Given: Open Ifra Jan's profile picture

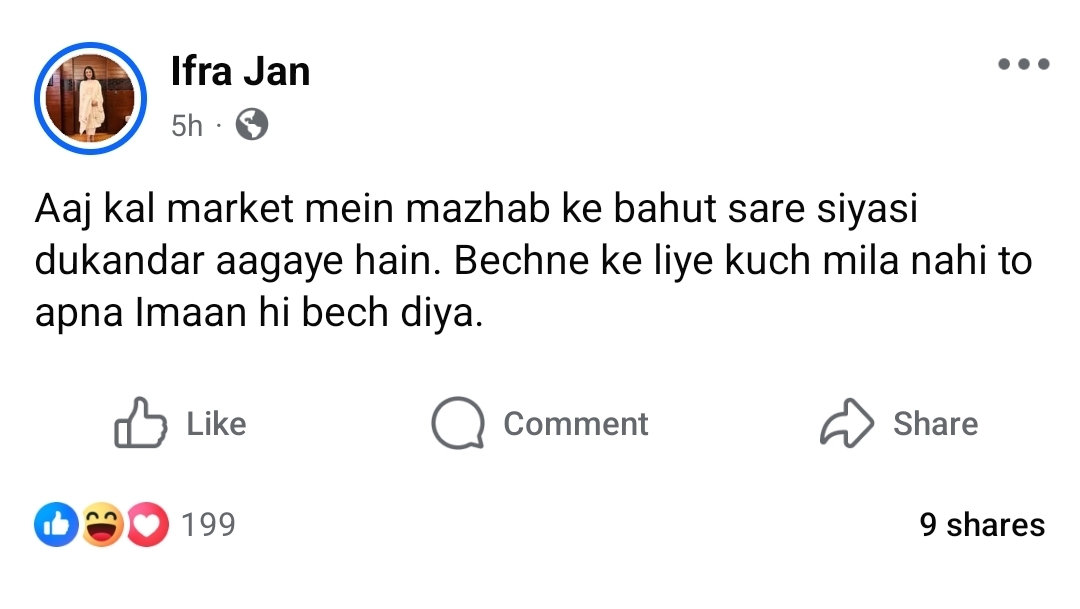Looking at the screenshot, I should point(90,99).
